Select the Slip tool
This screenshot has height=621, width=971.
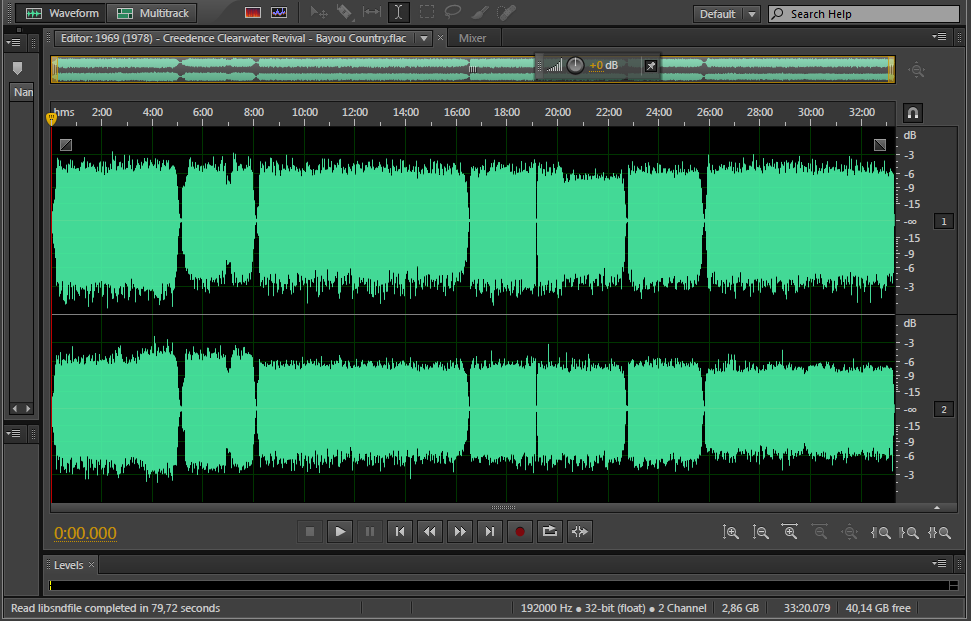click(372, 12)
